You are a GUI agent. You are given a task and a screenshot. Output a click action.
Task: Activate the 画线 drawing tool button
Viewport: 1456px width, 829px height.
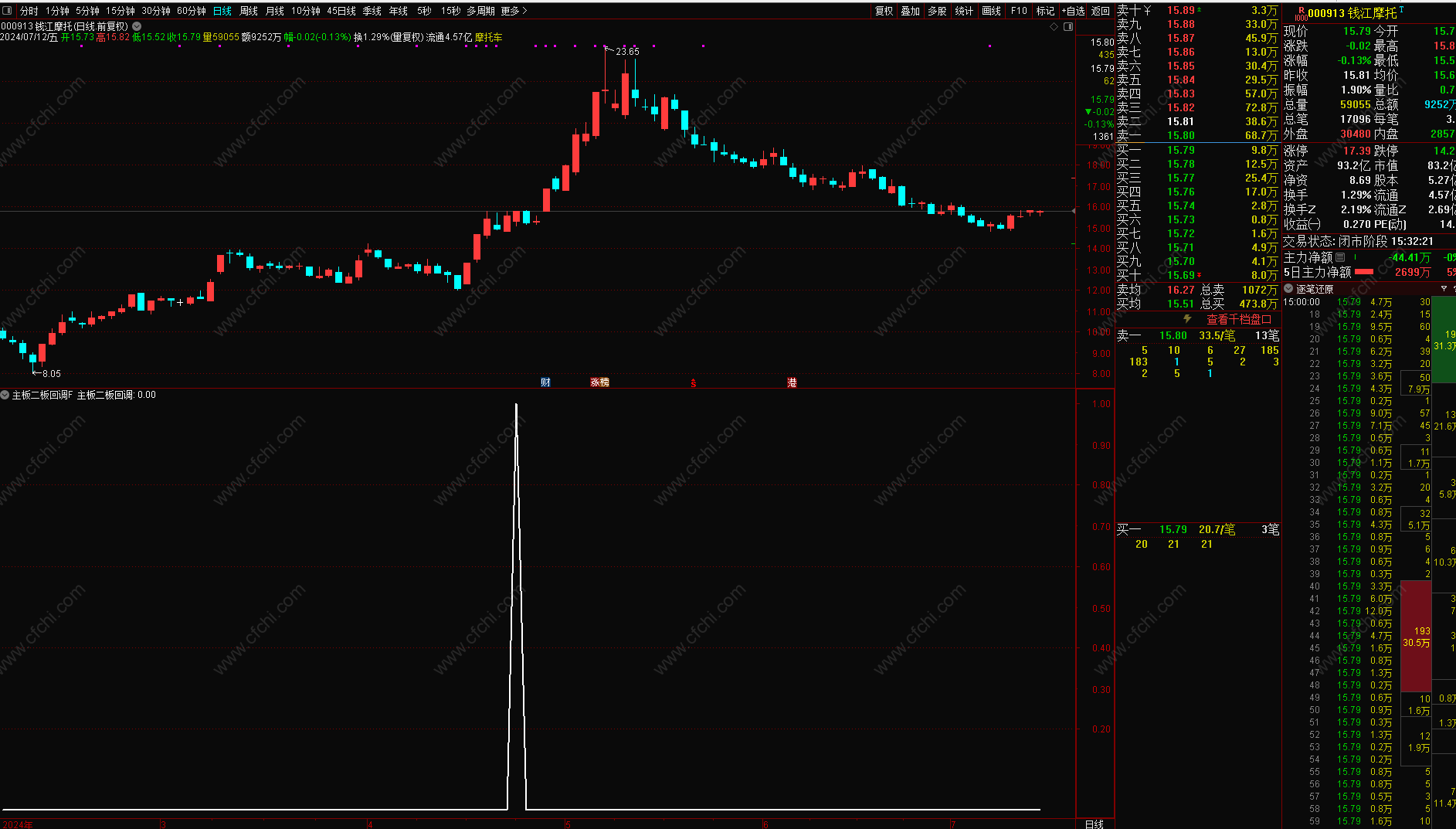tap(991, 11)
